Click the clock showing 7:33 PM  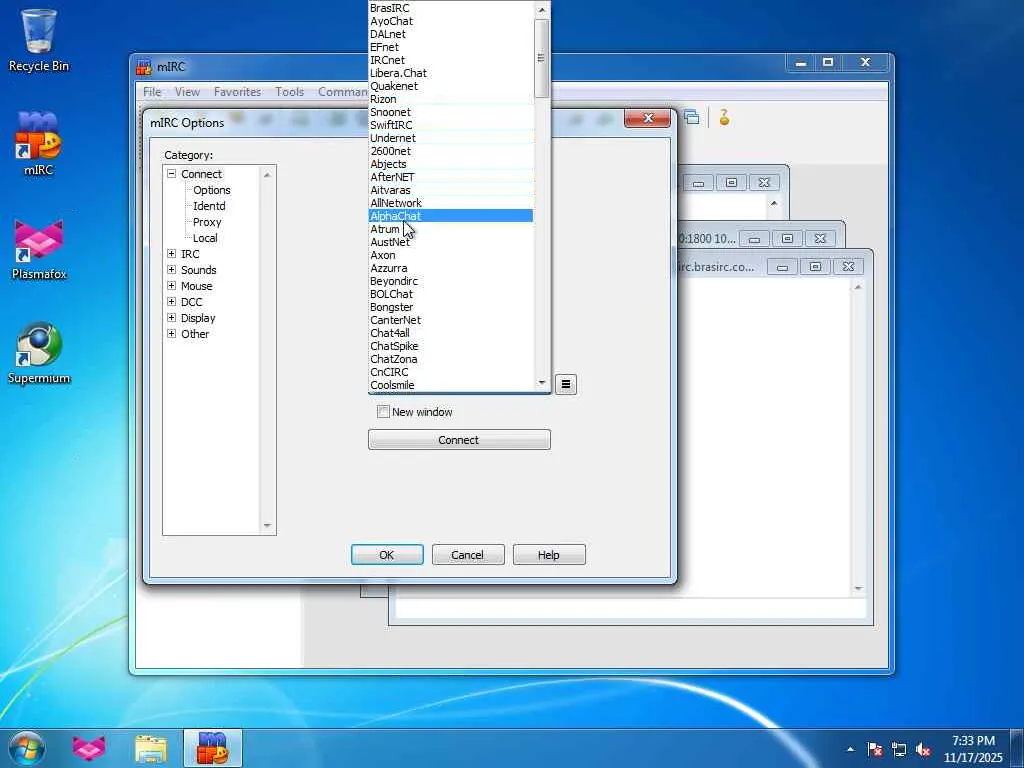[x=973, y=741]
